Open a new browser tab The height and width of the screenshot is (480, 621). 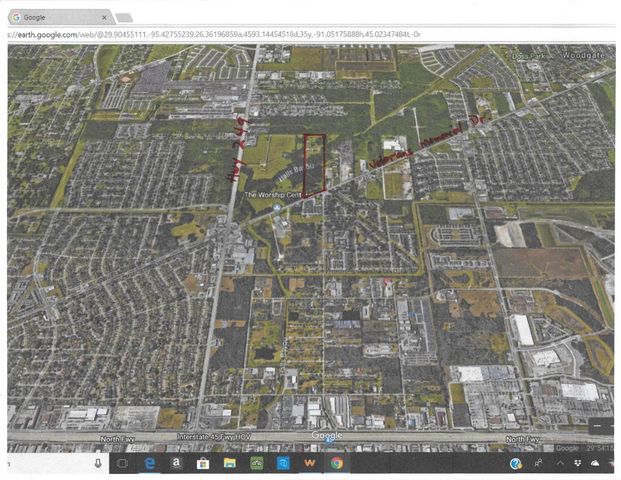[124, 18]
